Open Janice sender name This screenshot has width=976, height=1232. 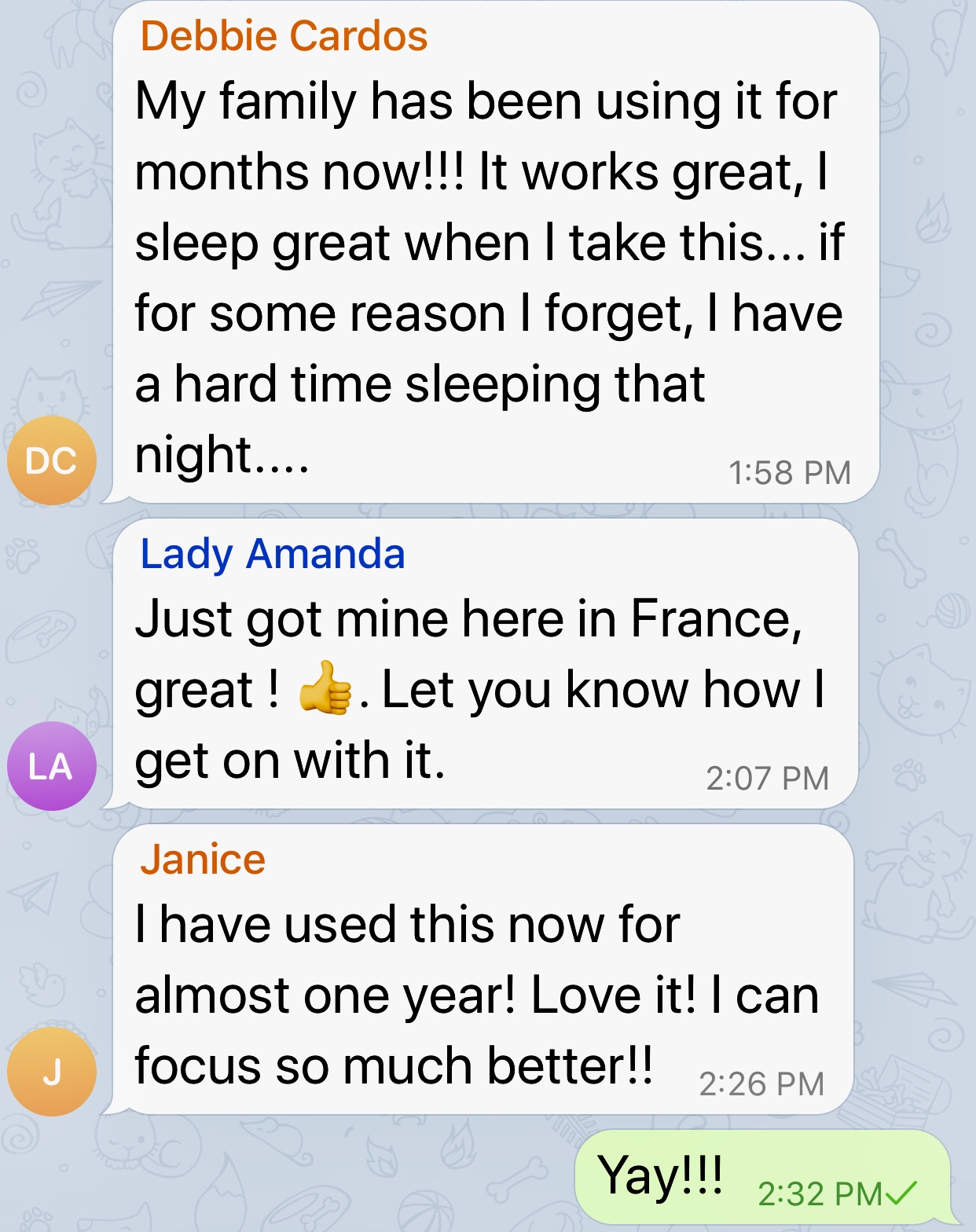[203, 859]
